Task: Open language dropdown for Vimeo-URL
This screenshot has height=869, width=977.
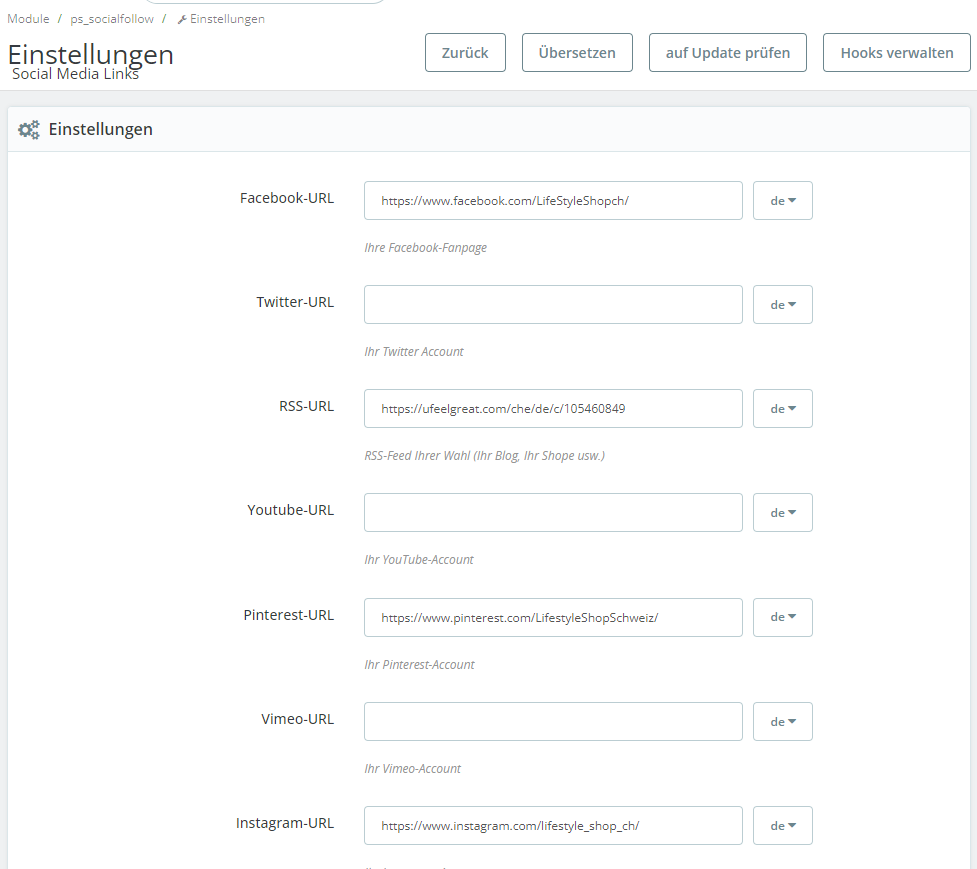Action: pyautogui.click(x=783, y=721)
